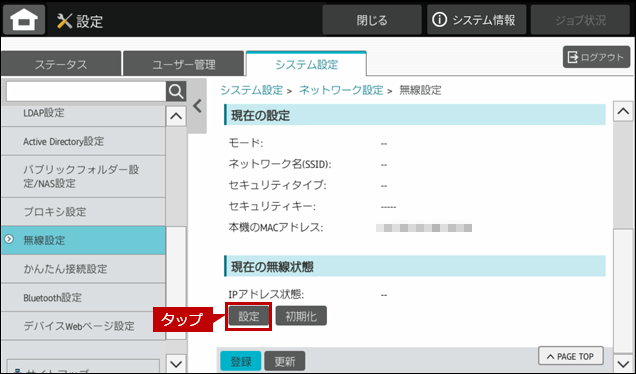Select 無線設定 in the side menu
This screenshot has width=636, height=374.
point(83,240)
